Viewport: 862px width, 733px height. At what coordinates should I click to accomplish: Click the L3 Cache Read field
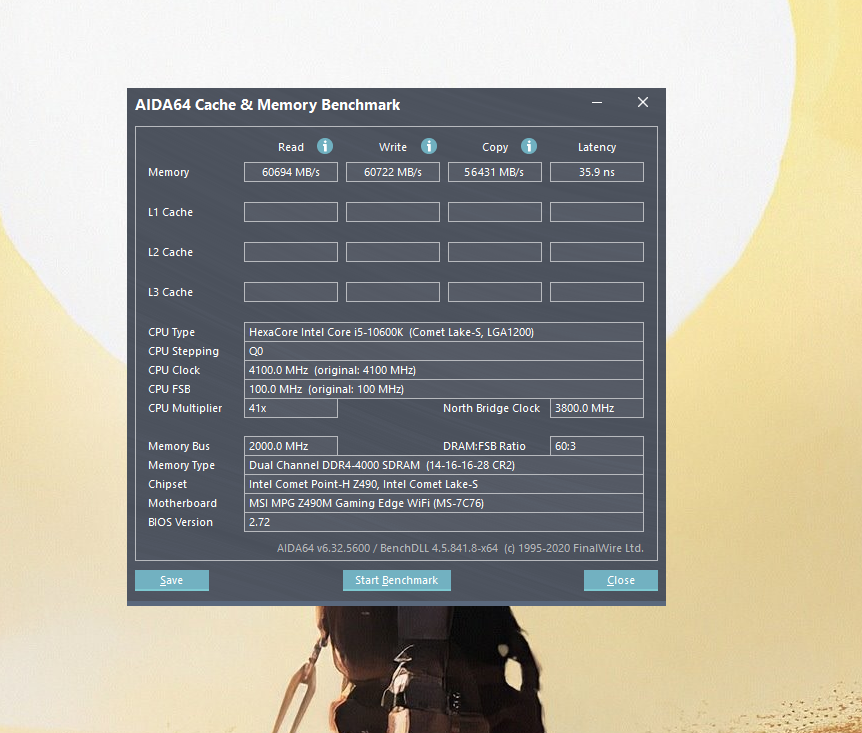291,292
